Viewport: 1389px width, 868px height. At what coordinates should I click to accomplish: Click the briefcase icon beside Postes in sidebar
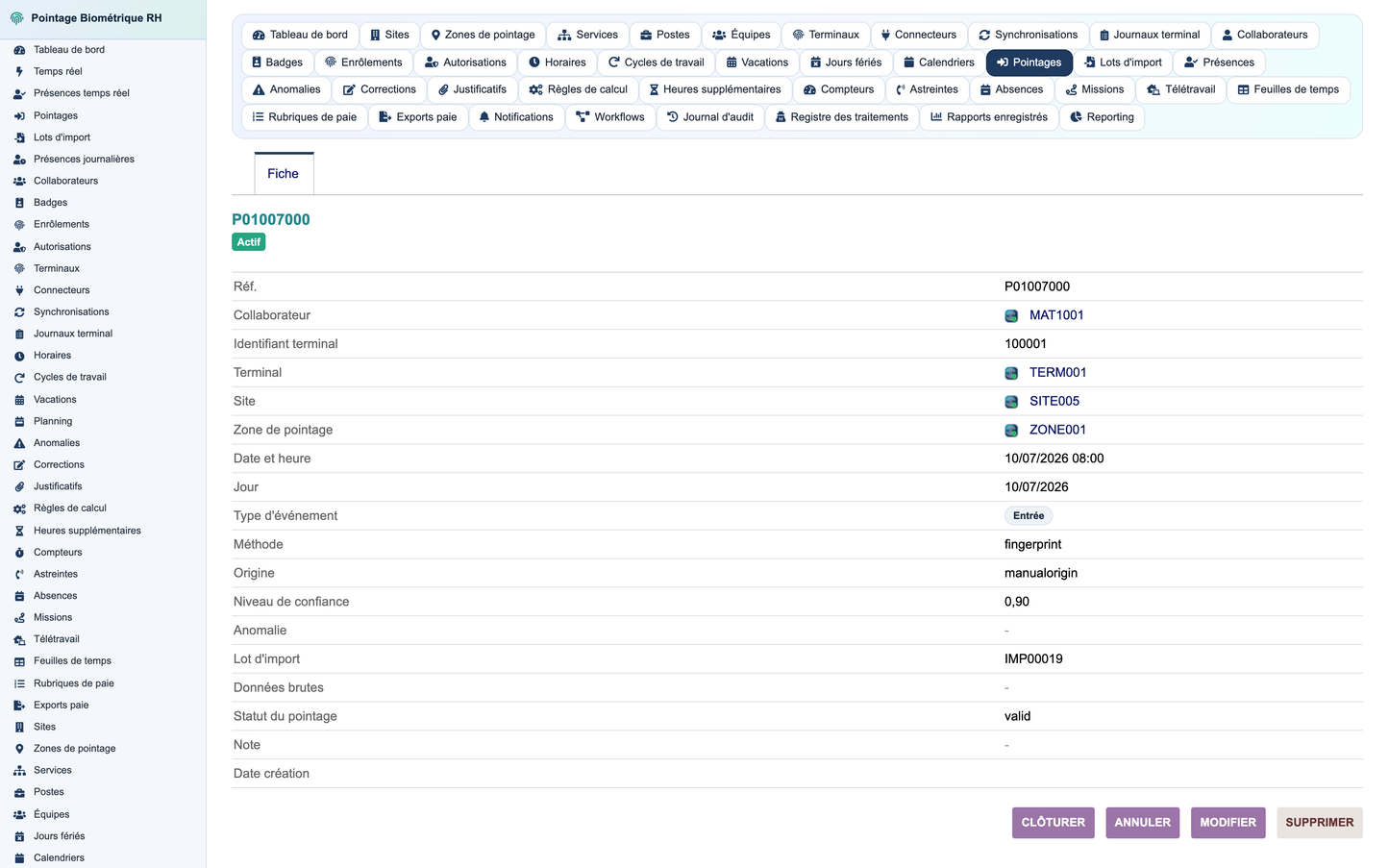coord(19,792)
